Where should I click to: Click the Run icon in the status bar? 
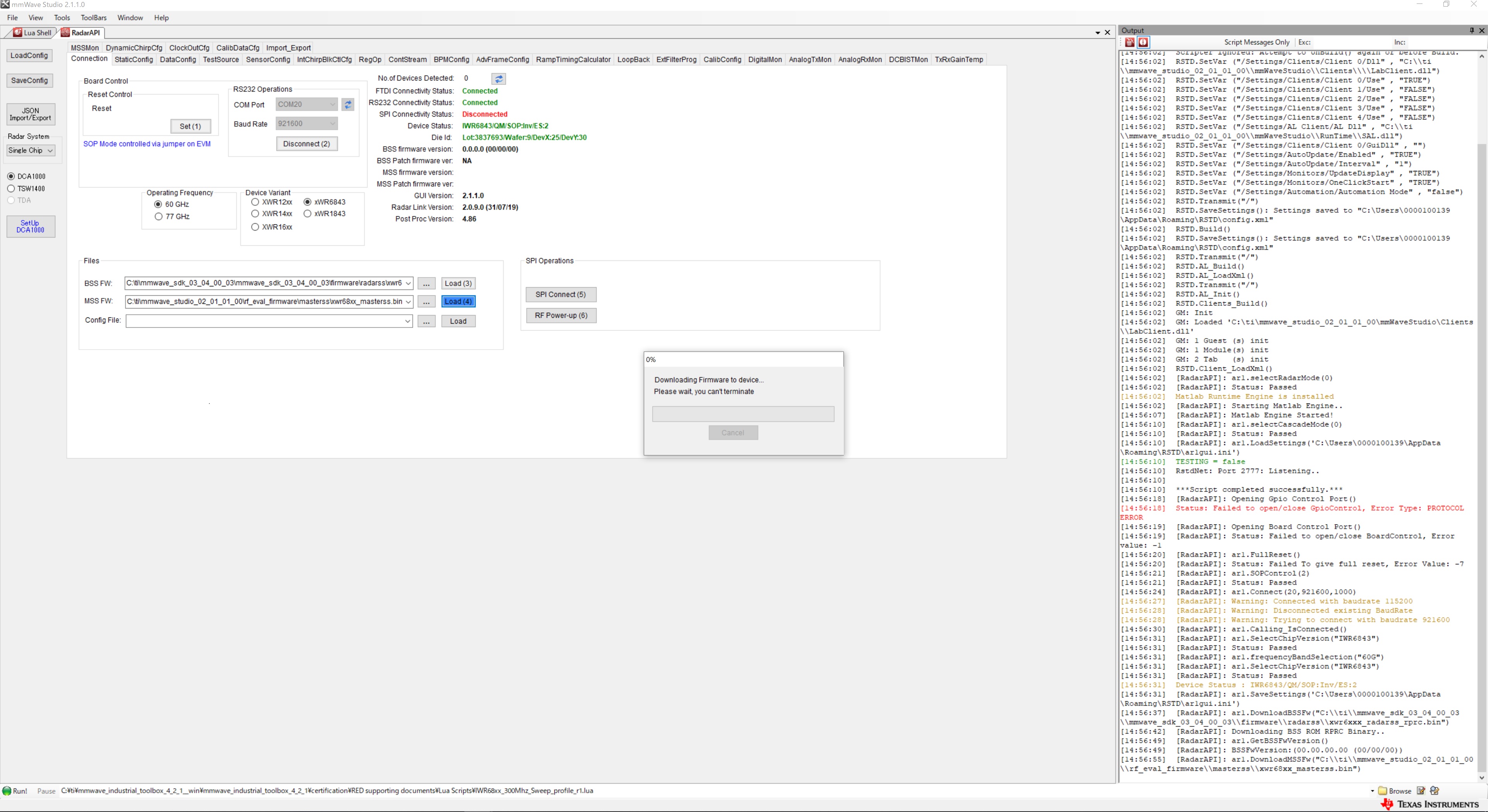7,791
